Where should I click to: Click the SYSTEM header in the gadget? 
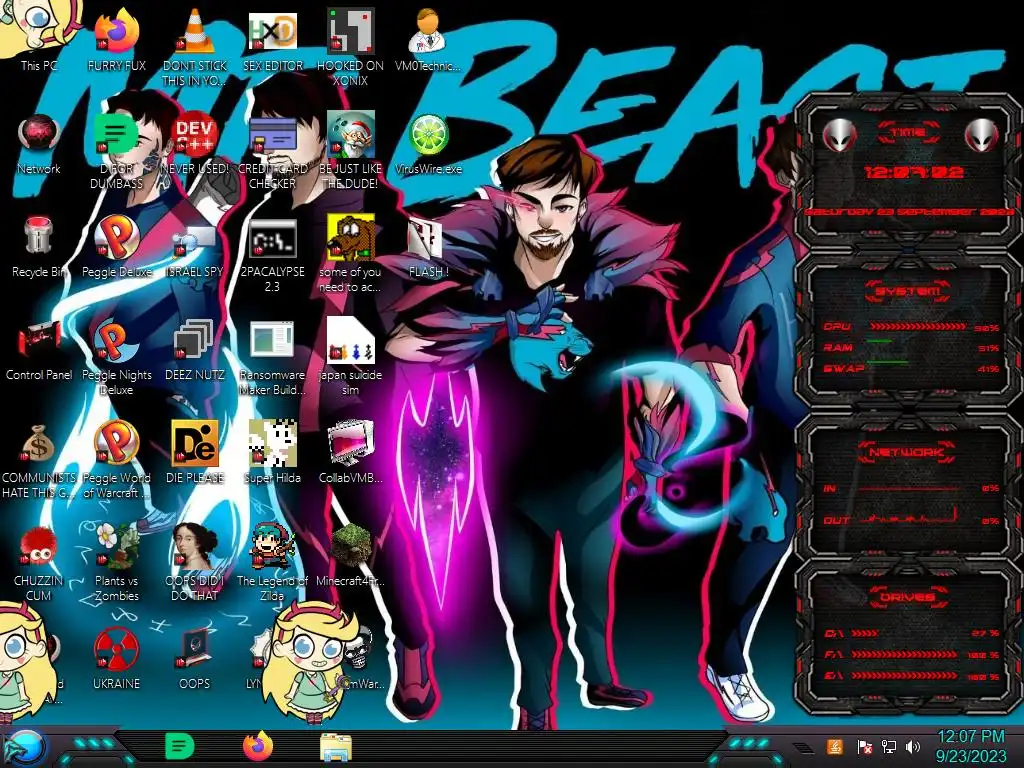click(x=908, y=291)
